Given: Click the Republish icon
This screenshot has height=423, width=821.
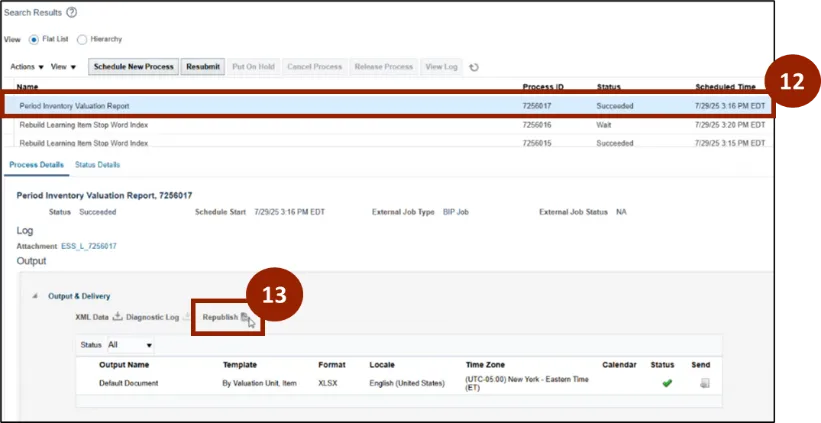Looking at the screenshot, I should 245,317.
